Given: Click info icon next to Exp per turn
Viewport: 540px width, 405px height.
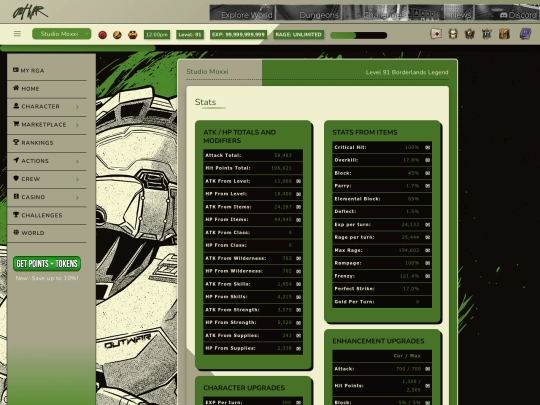Looking at the screenshot, I should [x=427, y=225].
